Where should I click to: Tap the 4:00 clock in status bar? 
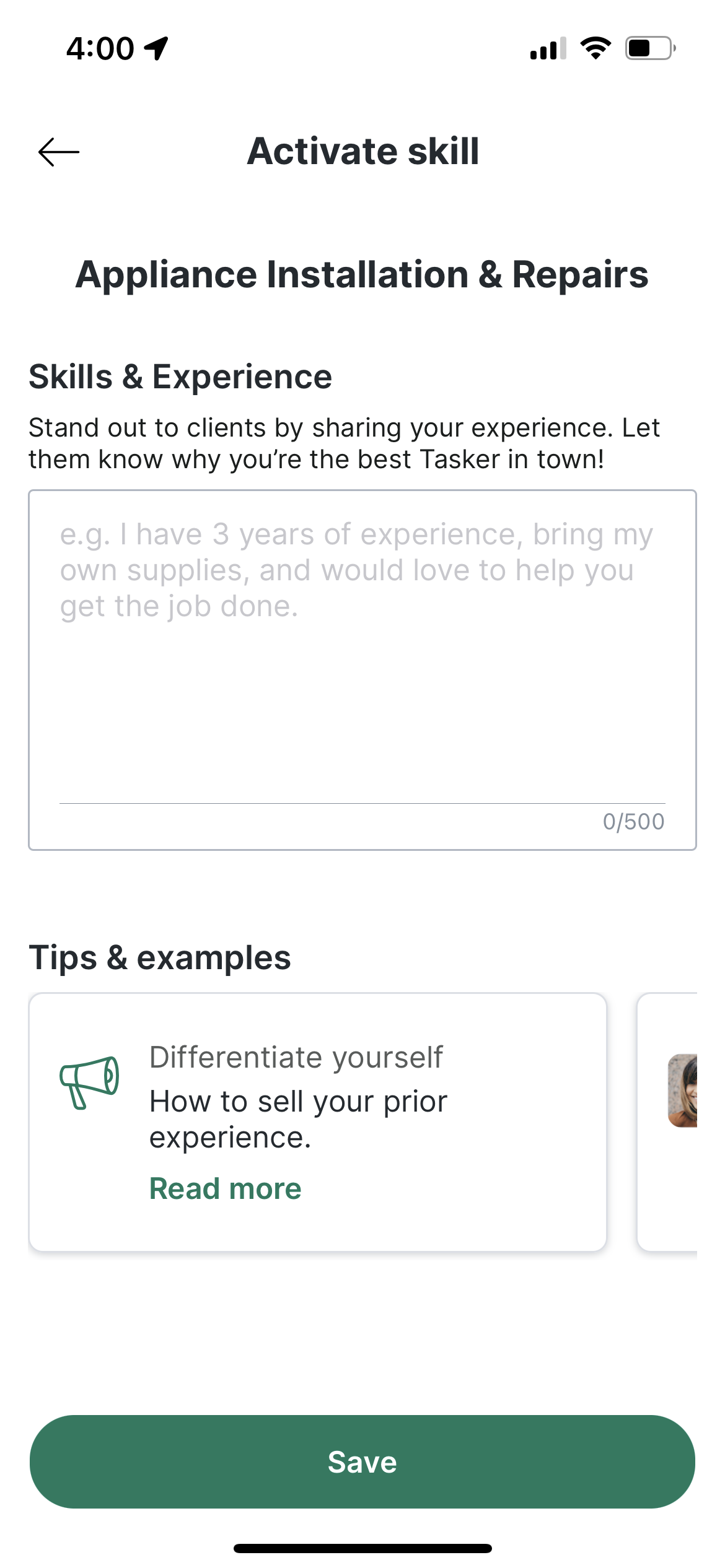click(100, 48)
